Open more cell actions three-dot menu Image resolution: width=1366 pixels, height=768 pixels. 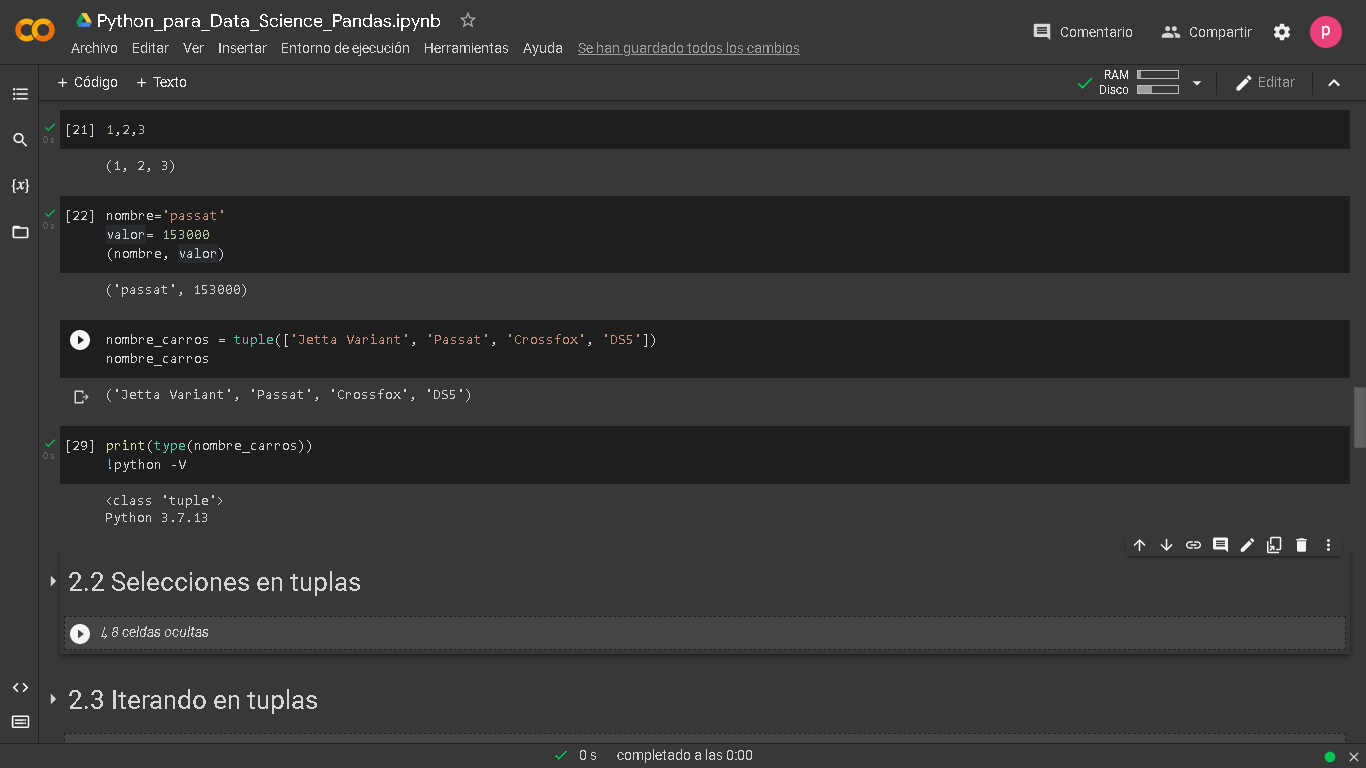(x=1328, y=545)
